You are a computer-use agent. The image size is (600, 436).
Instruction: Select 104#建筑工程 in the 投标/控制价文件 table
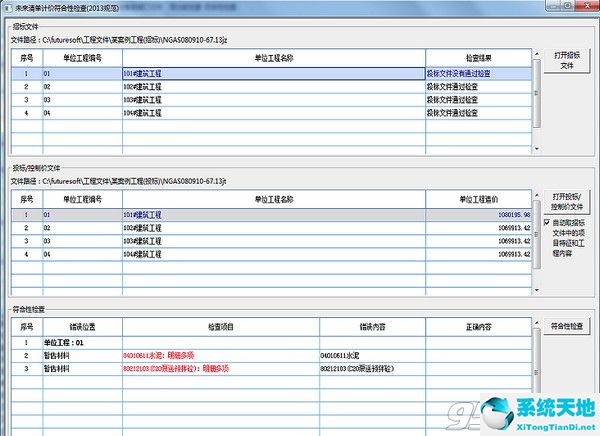[x=274, y=254]
